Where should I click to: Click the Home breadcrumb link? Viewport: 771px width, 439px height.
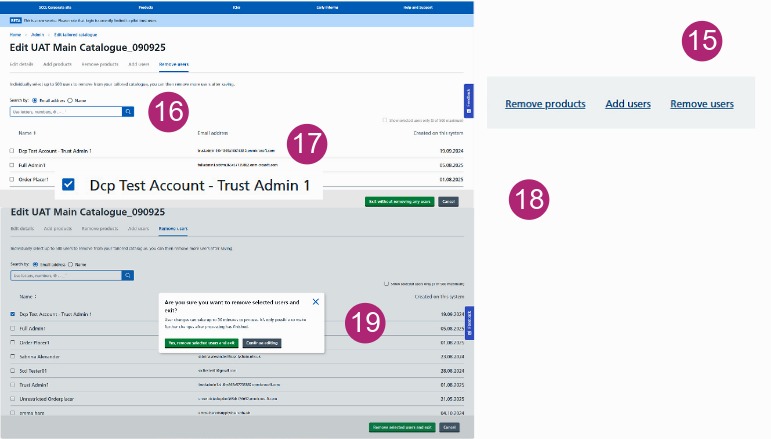click(x=15, y=35)
